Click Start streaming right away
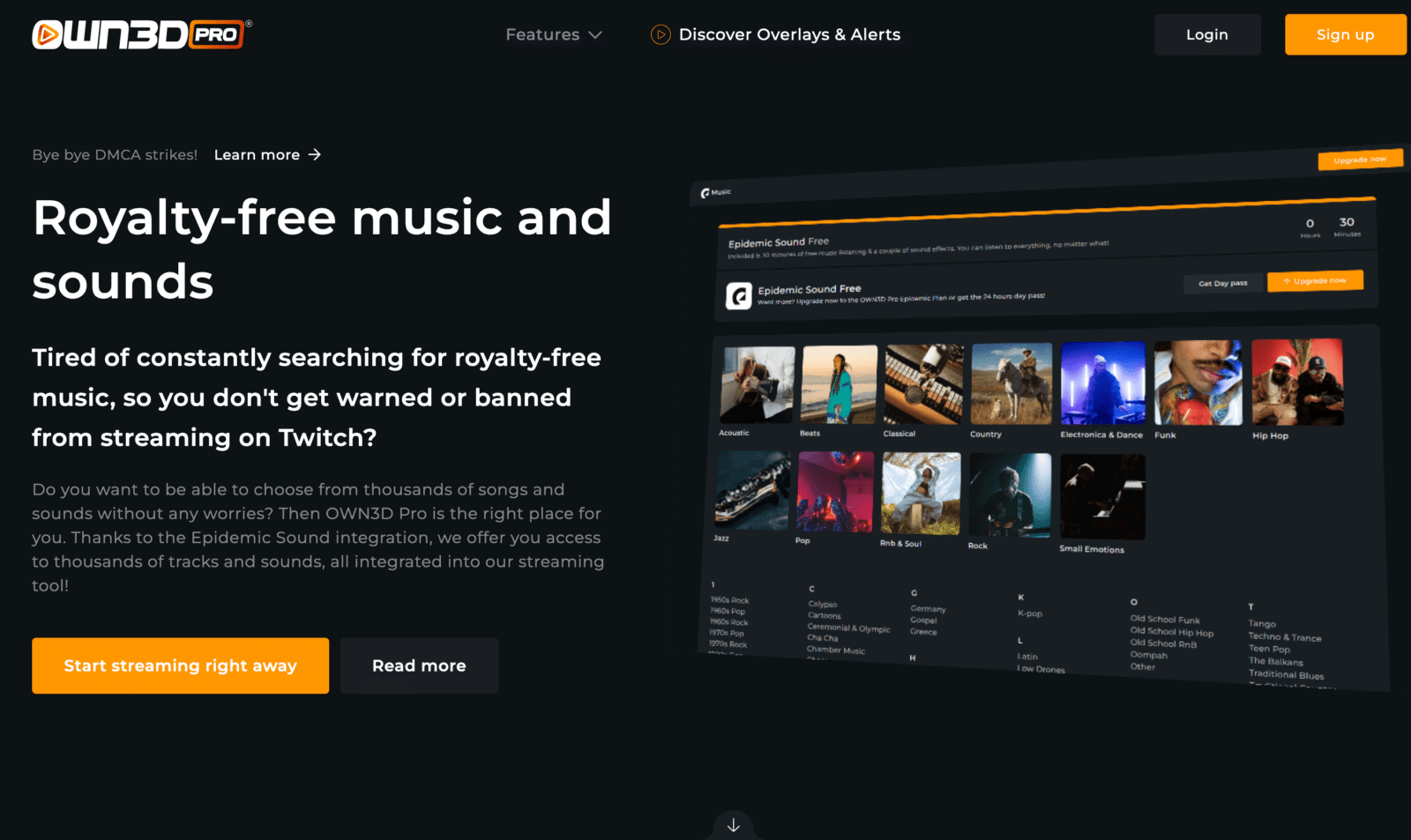This screenshot has height=840, width=1411. click(x=181, y=665)
